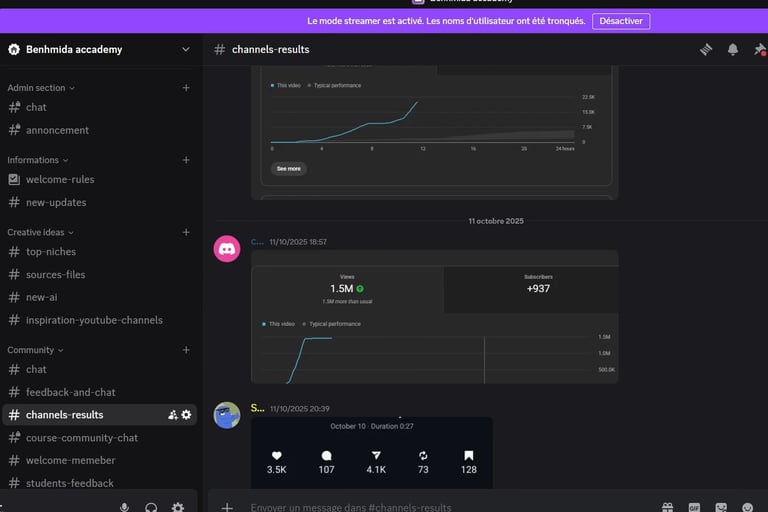Mute the microphone
768x512 pixels.
tap(124, 507)
